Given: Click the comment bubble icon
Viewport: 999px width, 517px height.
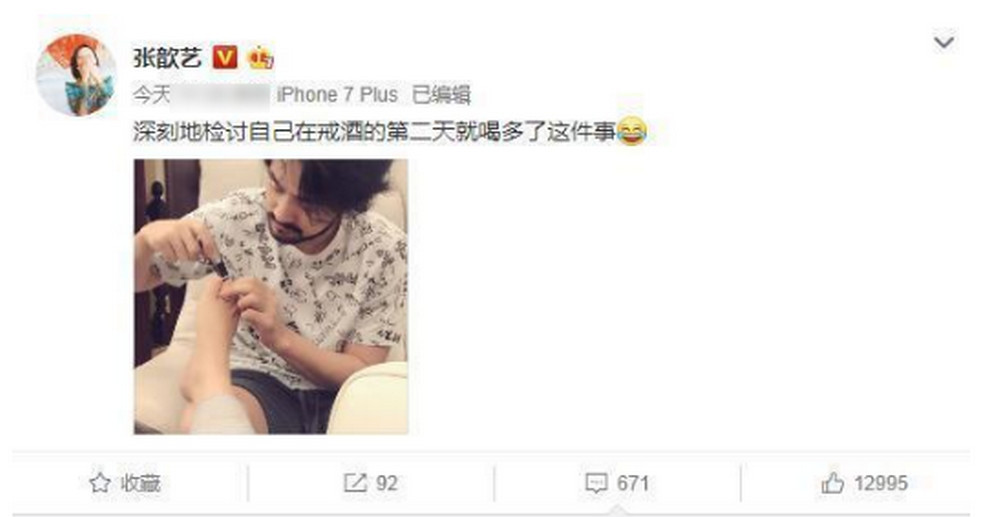Looking at the screenshot, I should [596, 483].
